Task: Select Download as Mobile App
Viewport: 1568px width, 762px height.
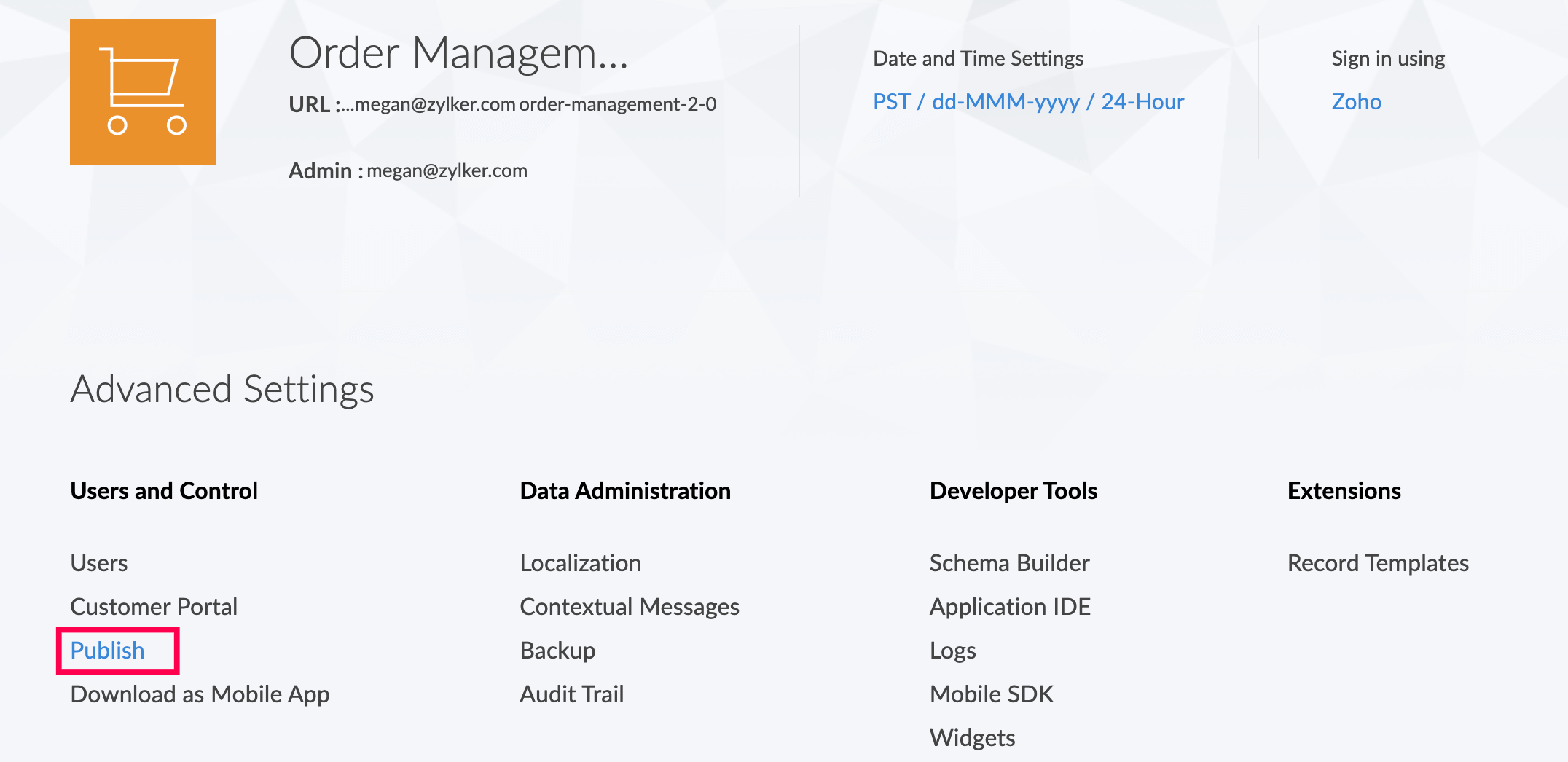Action: (x=200, y=694)
